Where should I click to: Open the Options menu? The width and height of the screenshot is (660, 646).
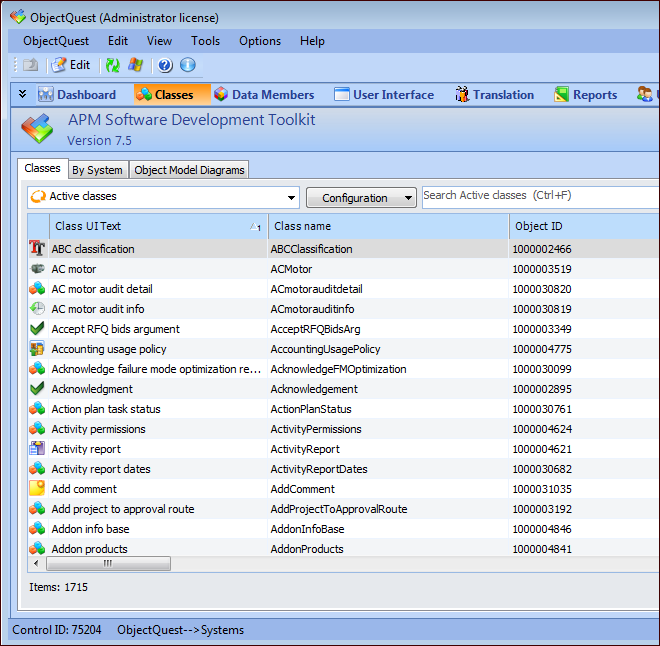click(x=260, y=41)
